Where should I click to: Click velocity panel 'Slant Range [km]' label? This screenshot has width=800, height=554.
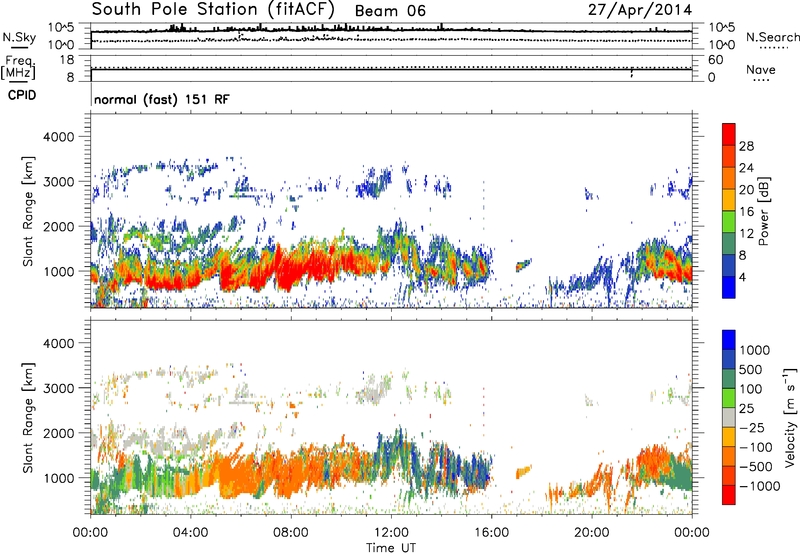[28, 418]
